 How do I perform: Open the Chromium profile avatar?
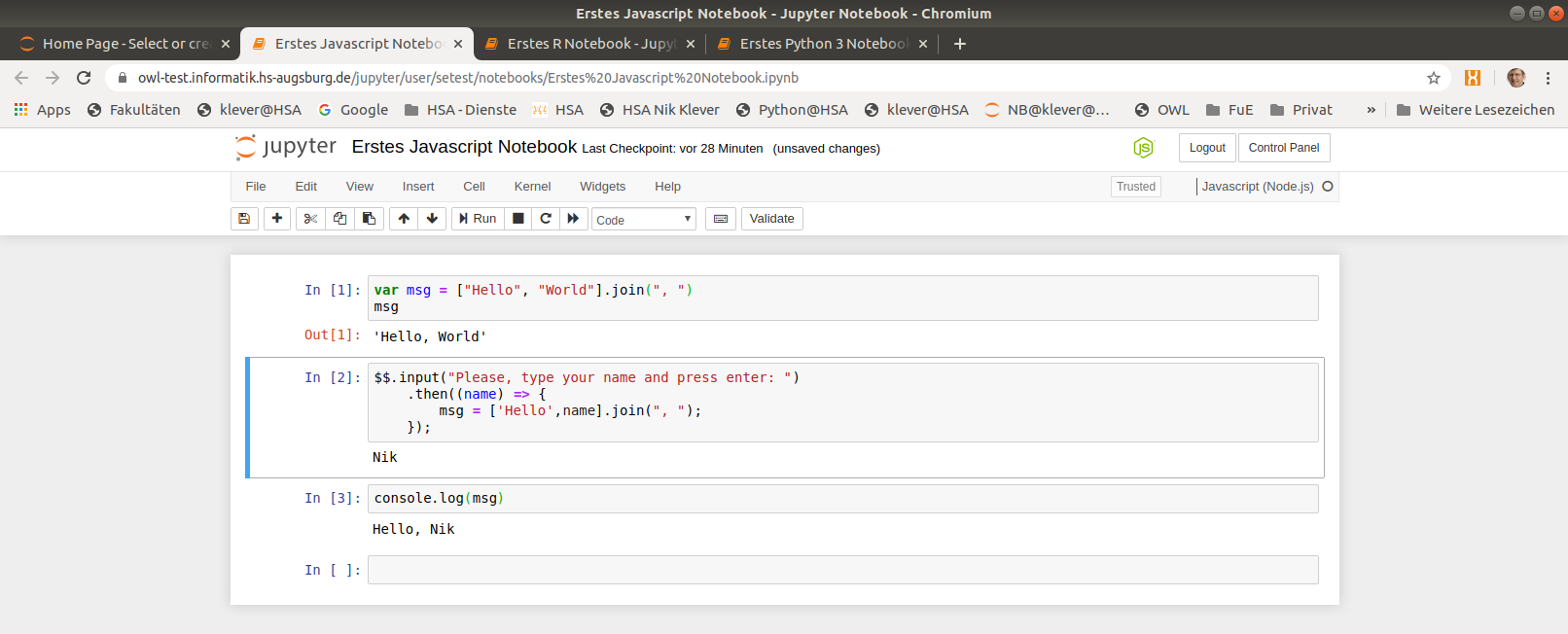point(1516,78)
